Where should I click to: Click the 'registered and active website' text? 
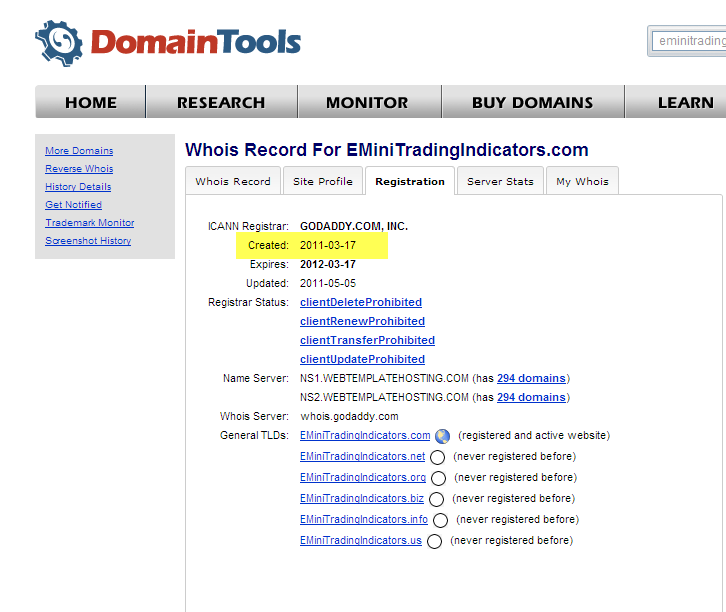pyautogui.click(x=534, y=436)
